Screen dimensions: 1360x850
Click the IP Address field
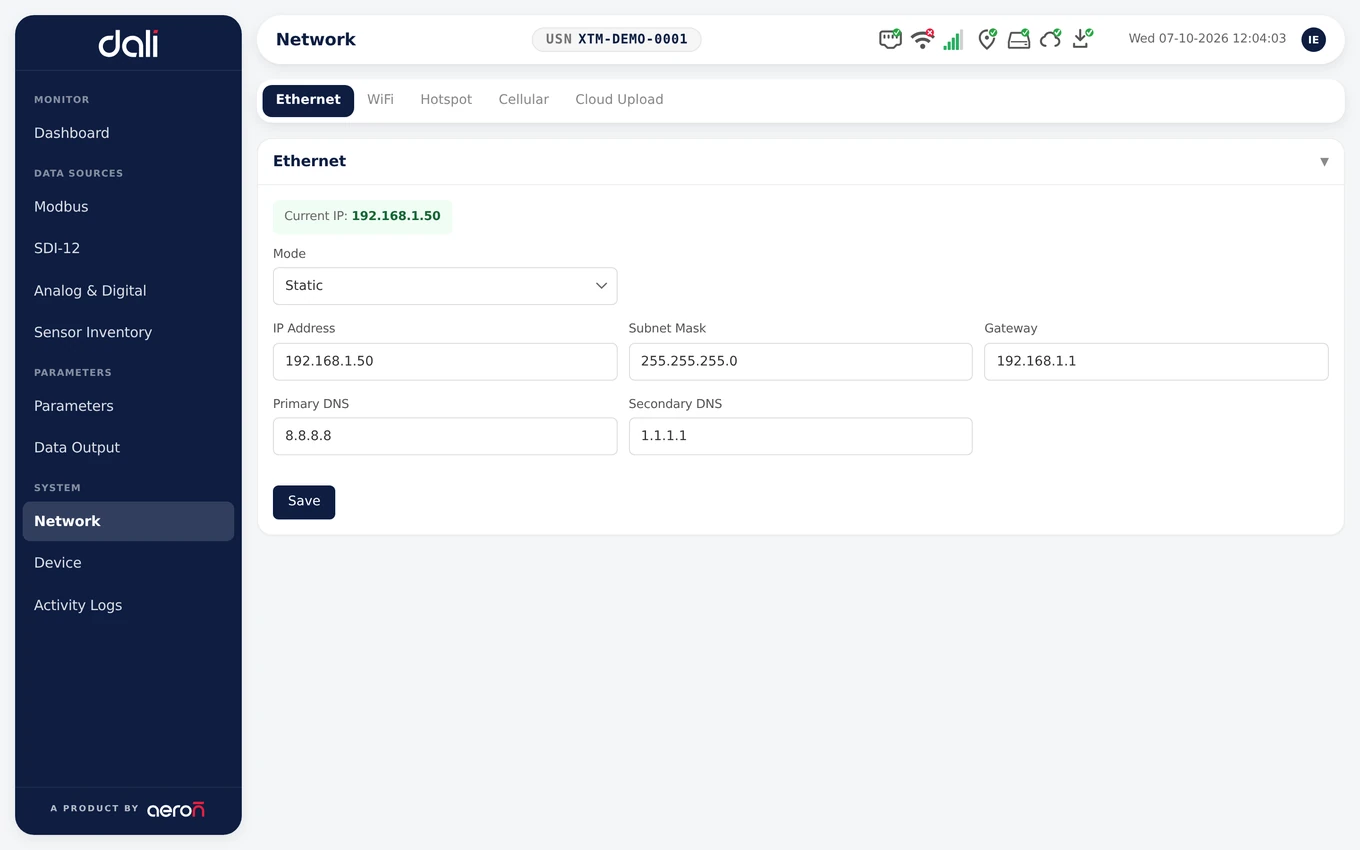pyautogui.click(x=445, y=361)
